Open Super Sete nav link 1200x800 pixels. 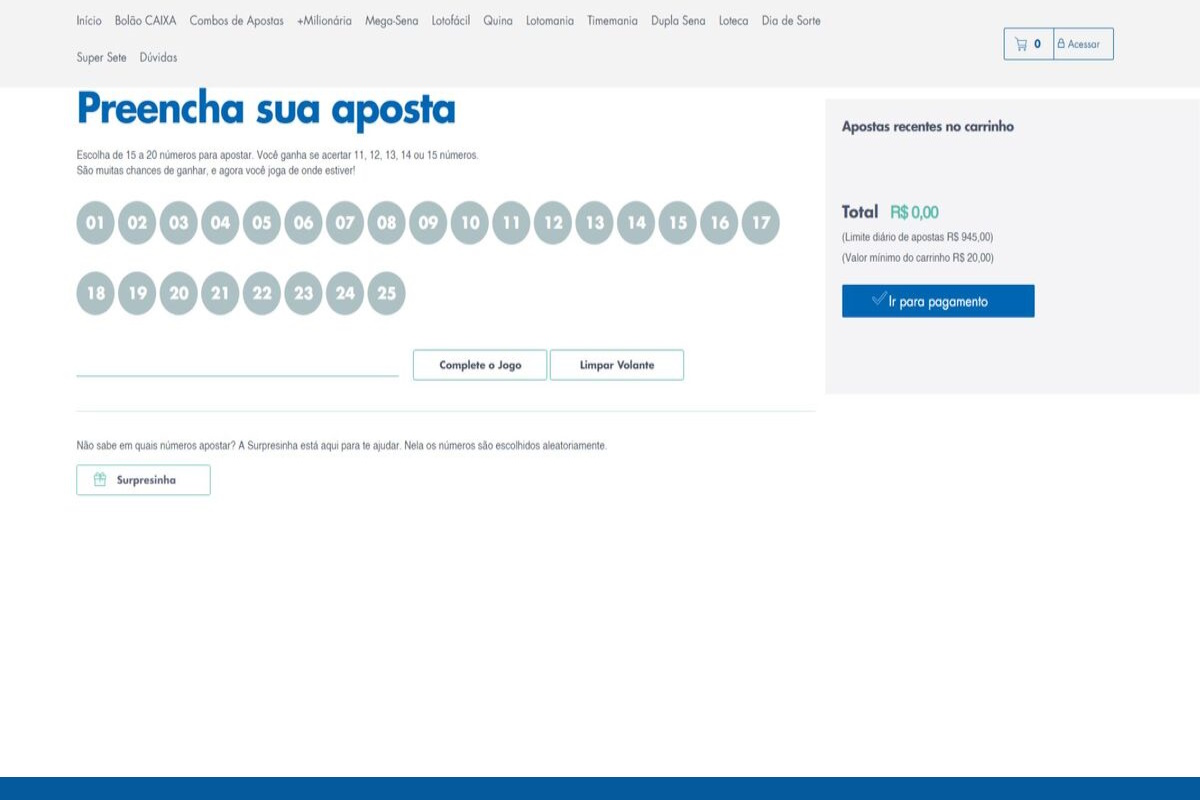[x=102, y=58]
